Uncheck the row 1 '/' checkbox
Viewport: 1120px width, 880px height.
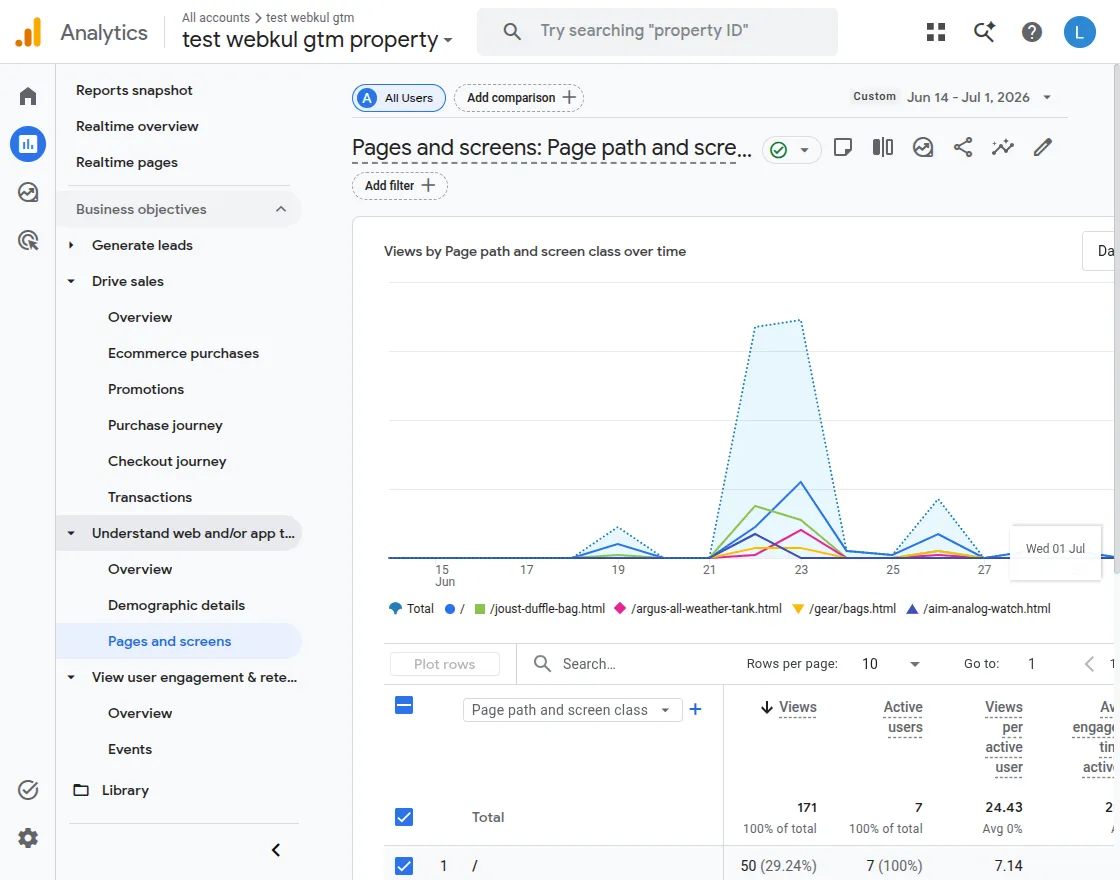tap(404, 866)
